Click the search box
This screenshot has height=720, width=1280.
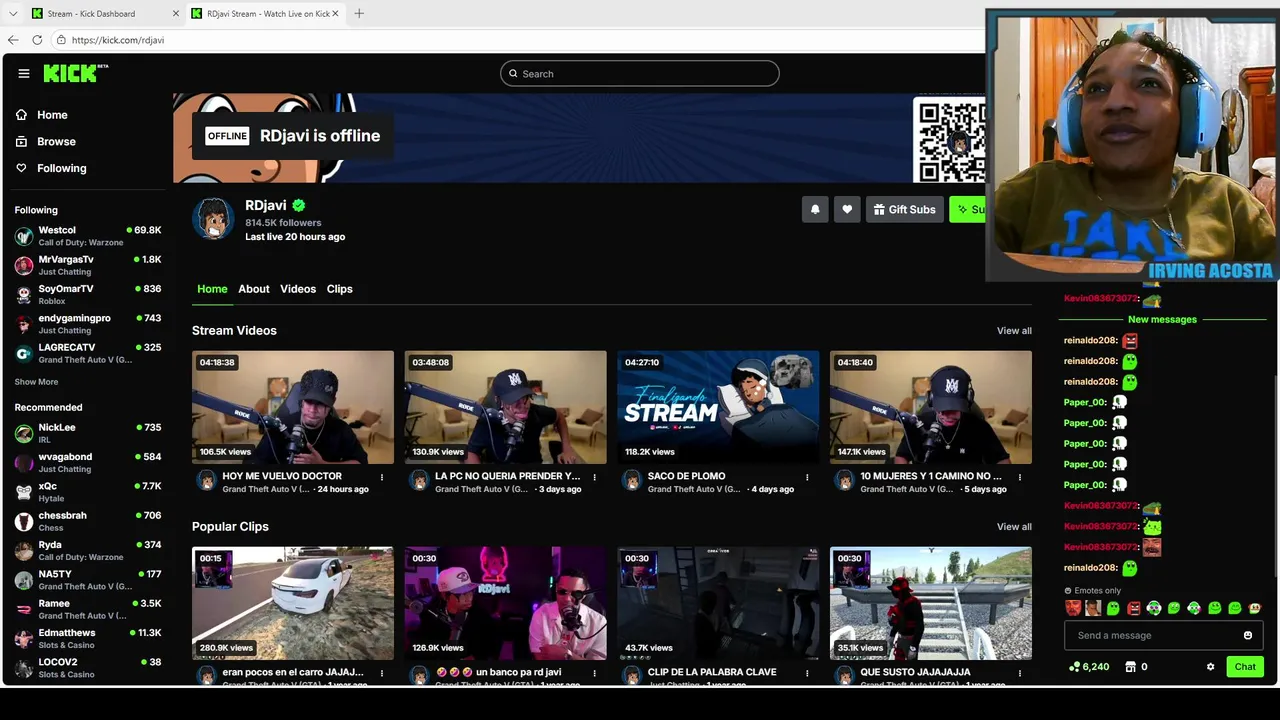click(640, 73)
